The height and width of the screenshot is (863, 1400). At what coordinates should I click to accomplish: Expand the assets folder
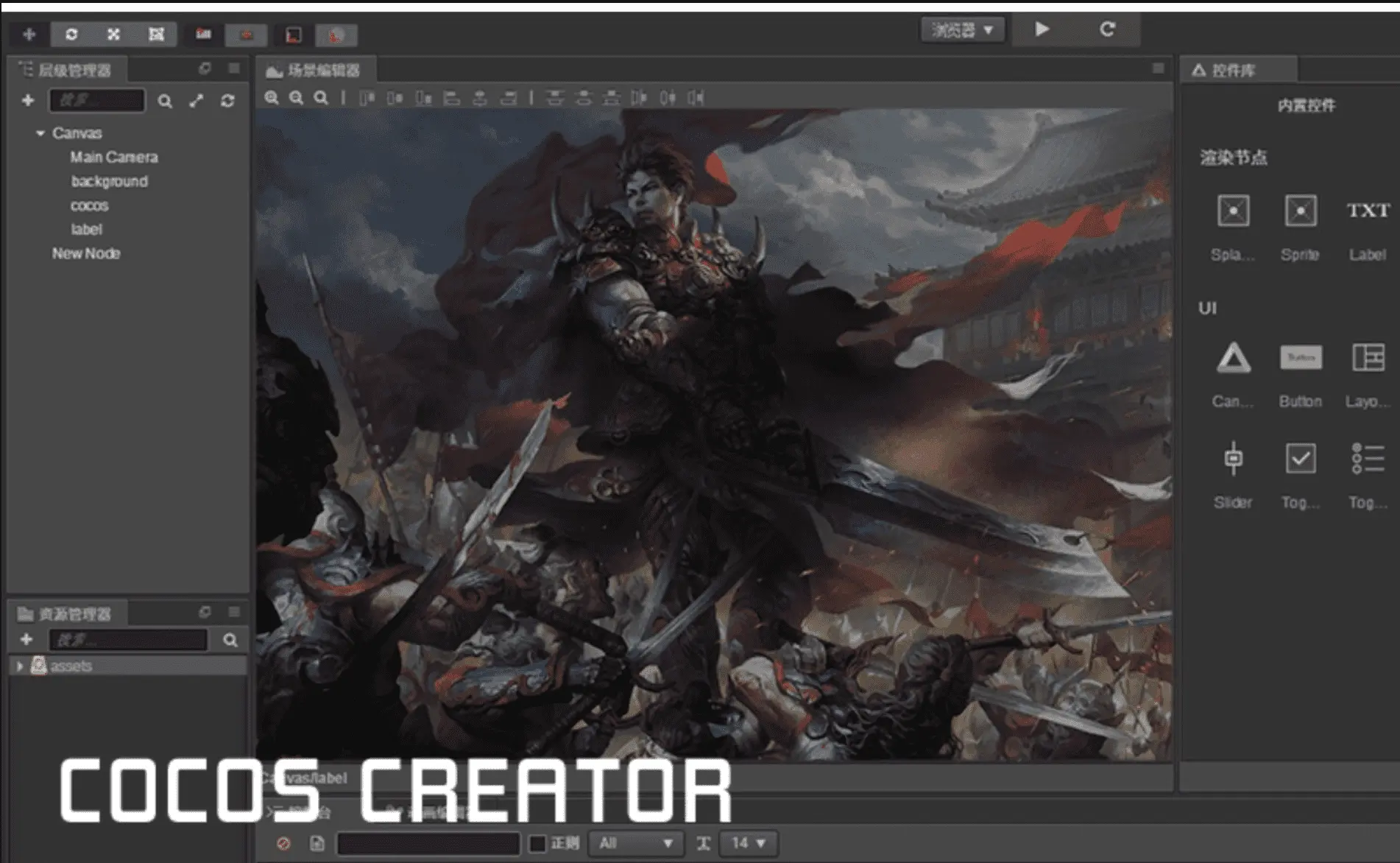coord(20,666)
